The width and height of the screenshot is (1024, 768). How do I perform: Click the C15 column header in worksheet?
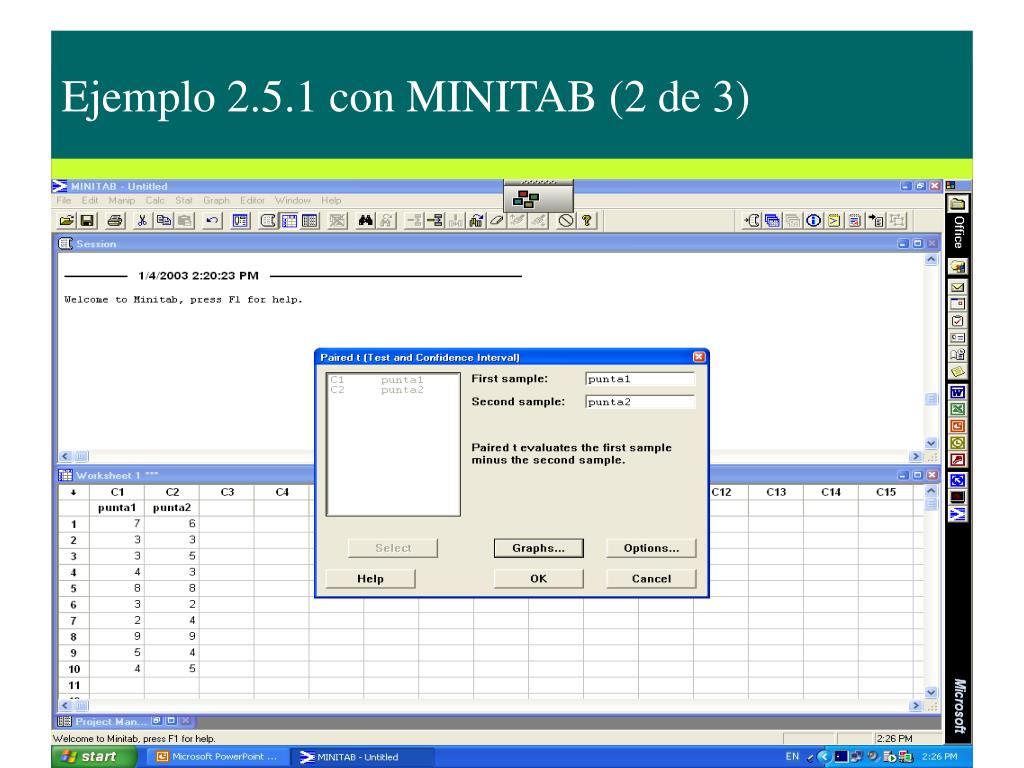[886, 492]
